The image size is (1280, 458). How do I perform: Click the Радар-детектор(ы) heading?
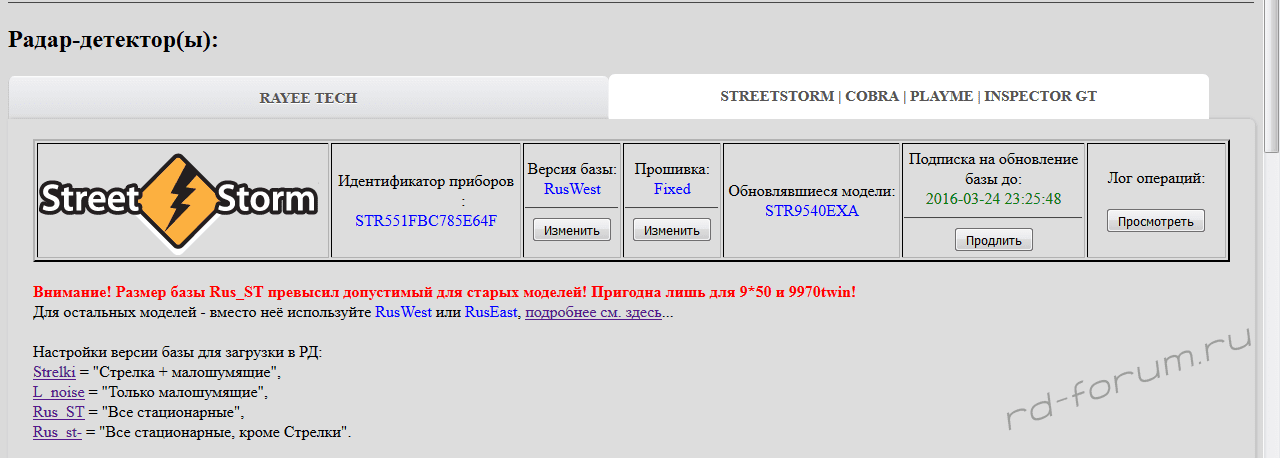pyautogui.click(x=113, y=41)
